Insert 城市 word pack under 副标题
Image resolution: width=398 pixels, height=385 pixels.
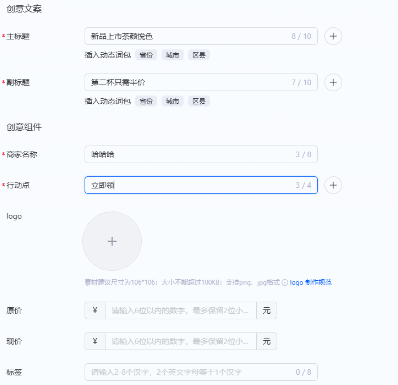[172, 101]
